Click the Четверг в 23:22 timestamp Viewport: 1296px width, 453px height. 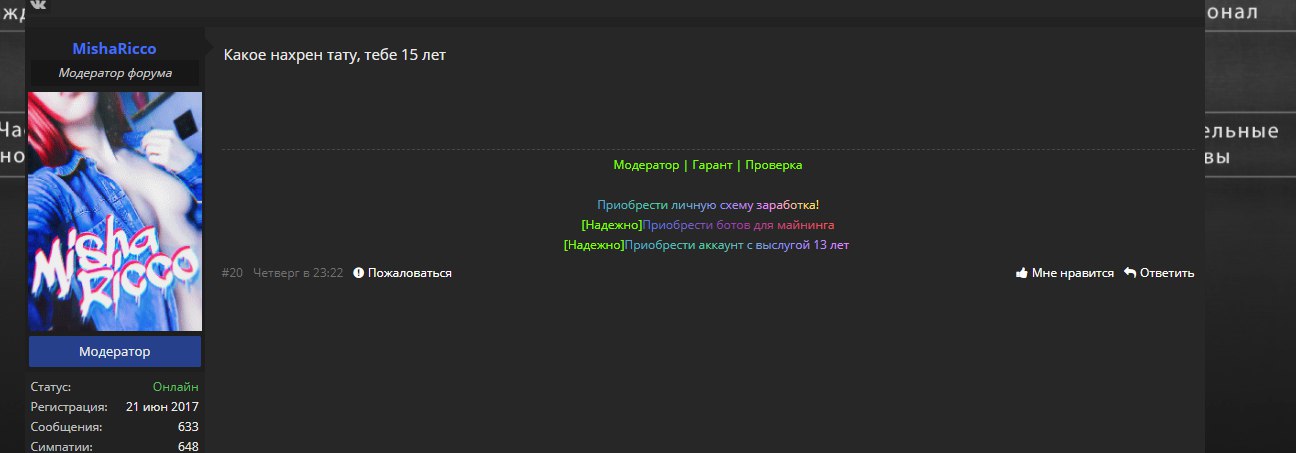(x=298, y=273)
